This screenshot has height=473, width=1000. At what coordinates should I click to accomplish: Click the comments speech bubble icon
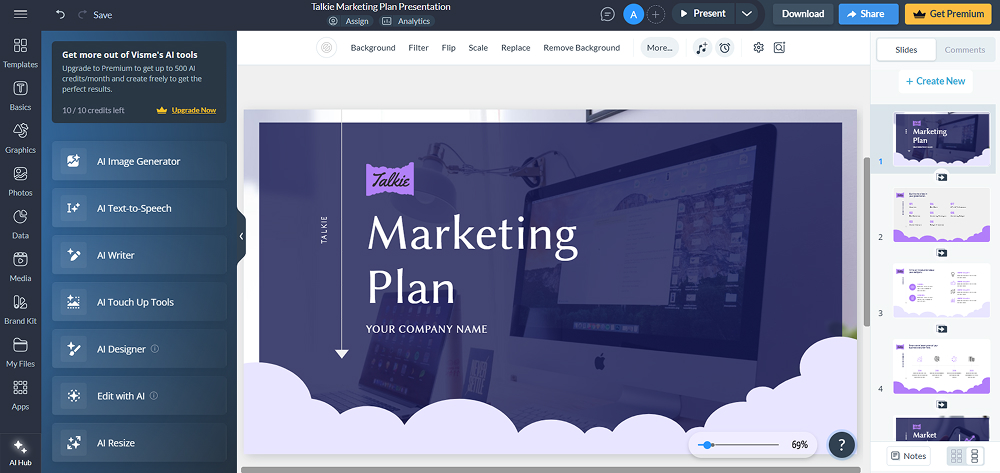click(607, 14)
